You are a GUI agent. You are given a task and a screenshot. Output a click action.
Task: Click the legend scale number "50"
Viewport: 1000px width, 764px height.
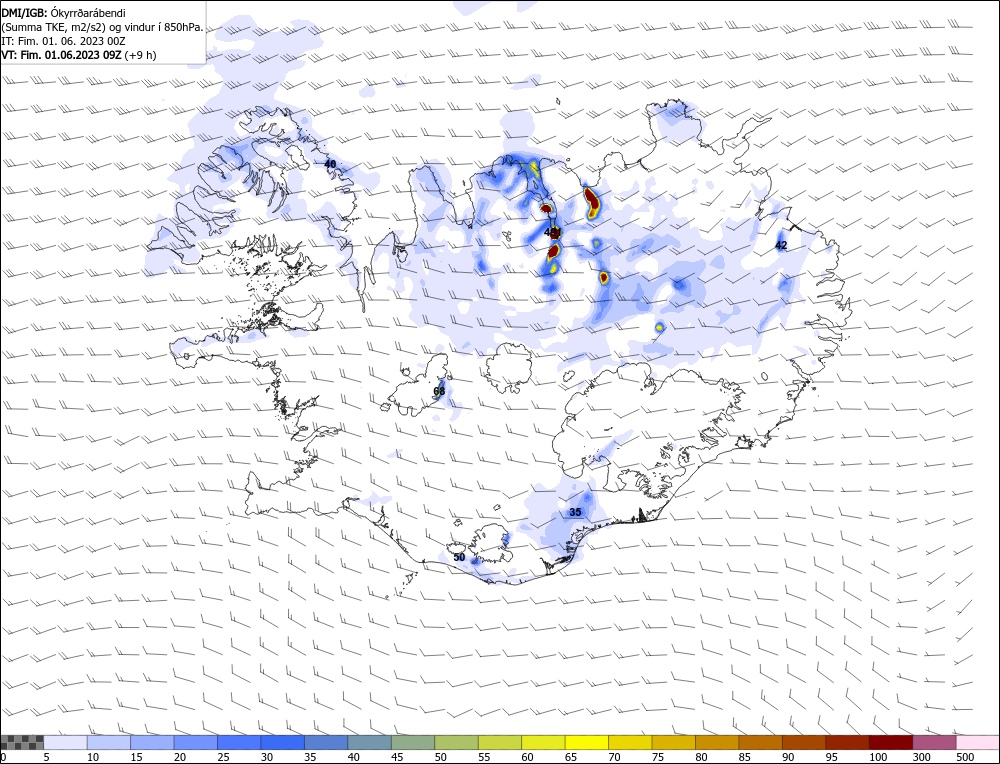pos(441,757)
